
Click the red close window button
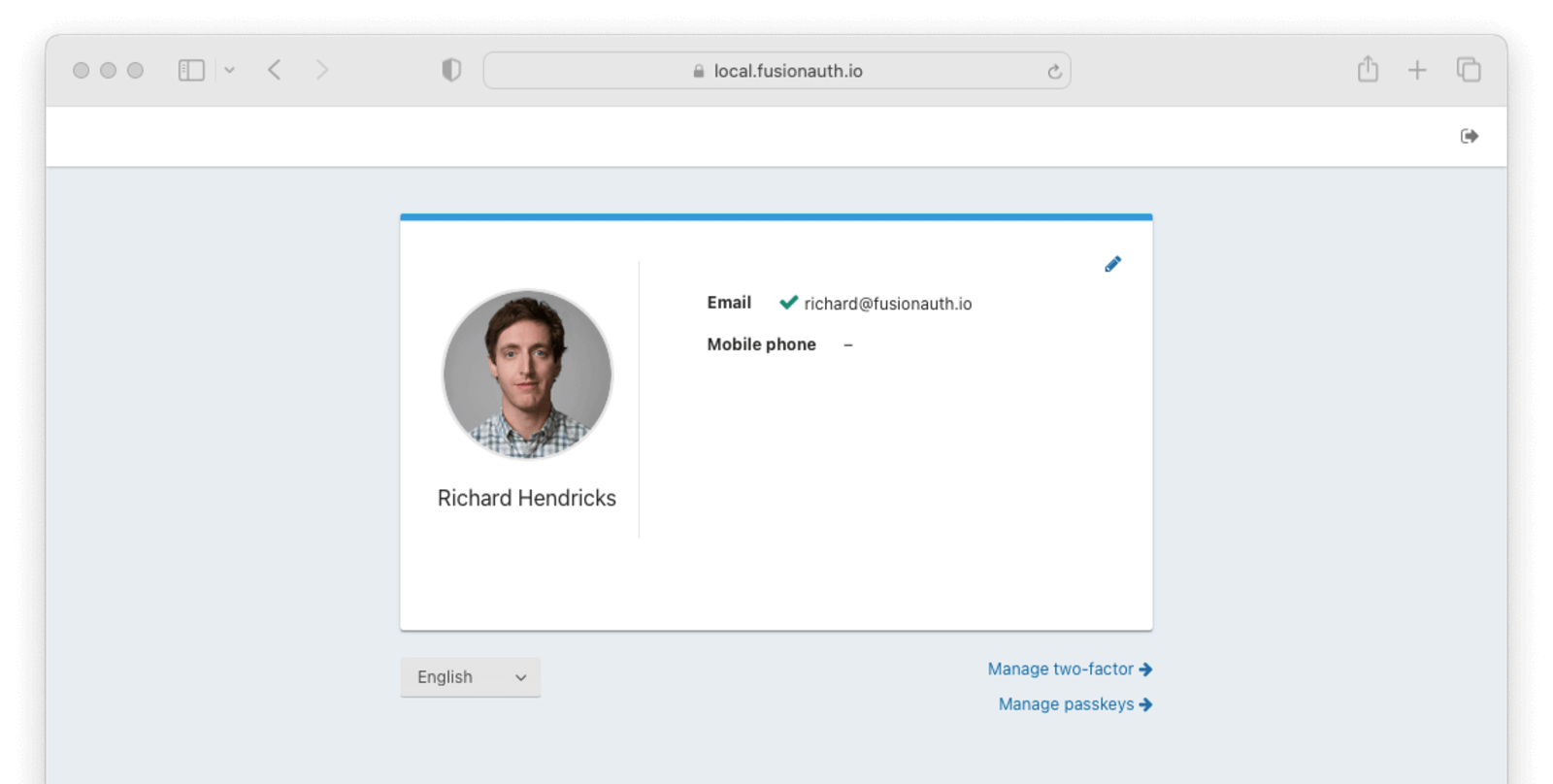[82, 70]
